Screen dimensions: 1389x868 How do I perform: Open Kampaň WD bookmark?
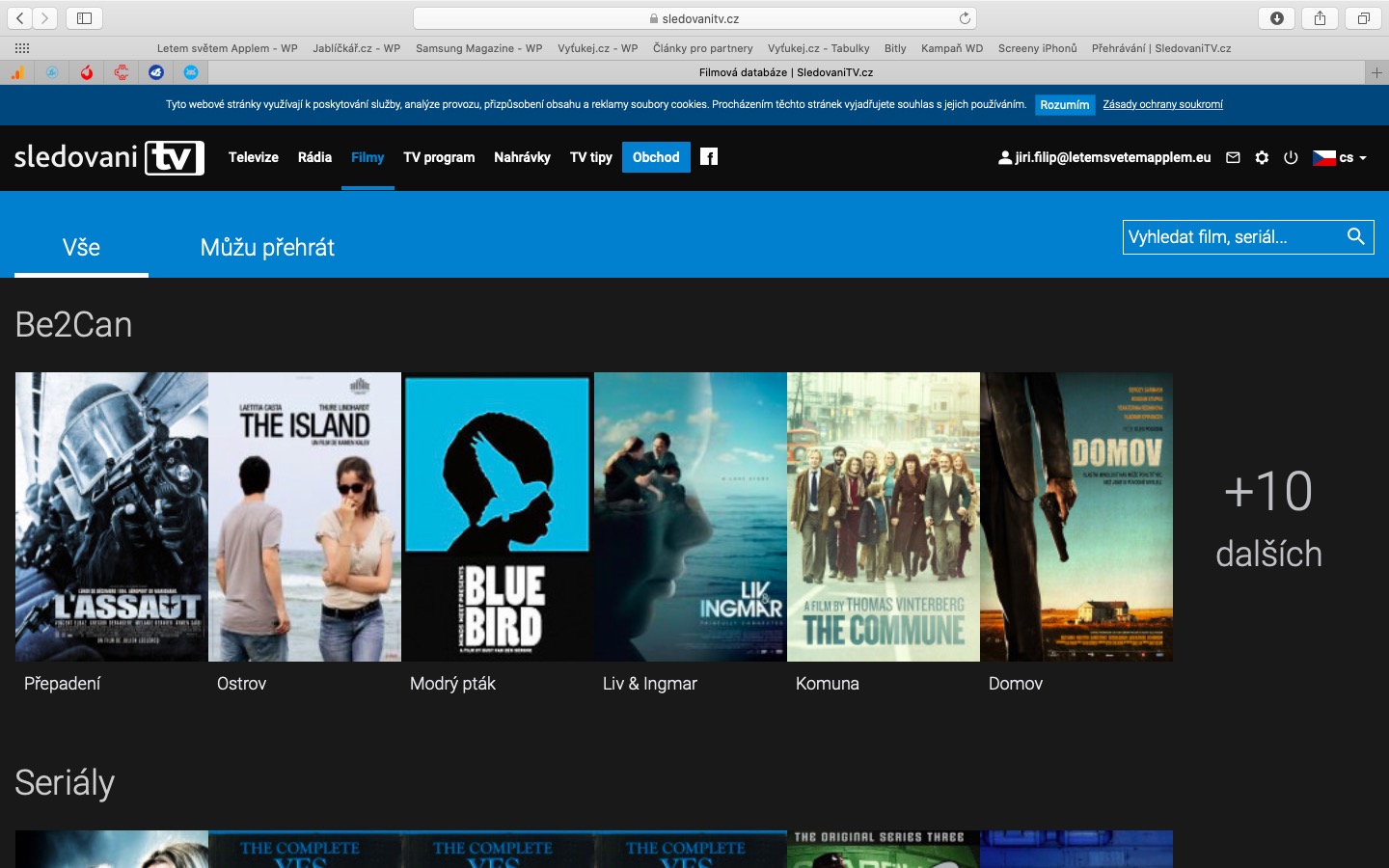952,48
